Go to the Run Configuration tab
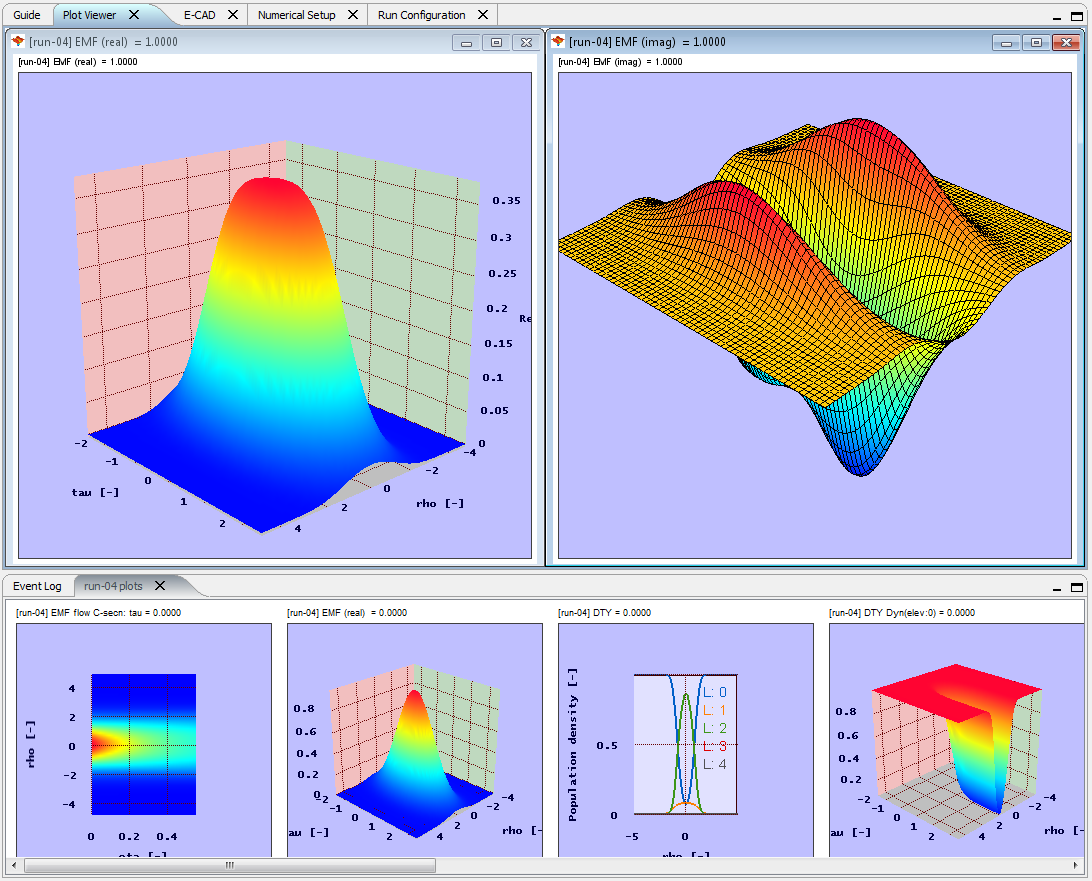This screenshot has height=881, width=1092. [421, 15]
